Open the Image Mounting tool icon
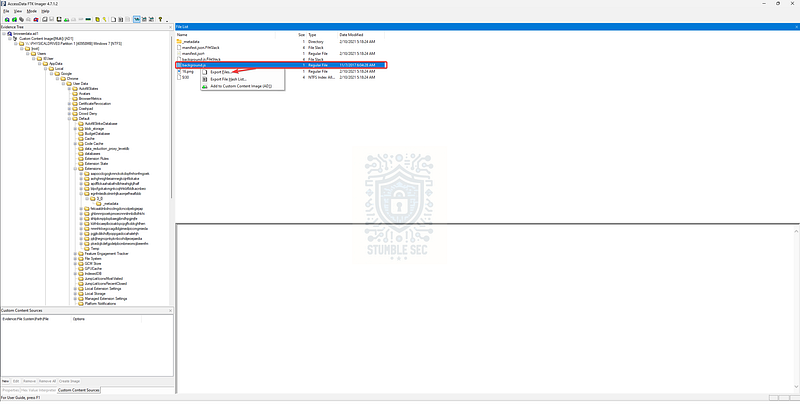 tap(21, 19)
